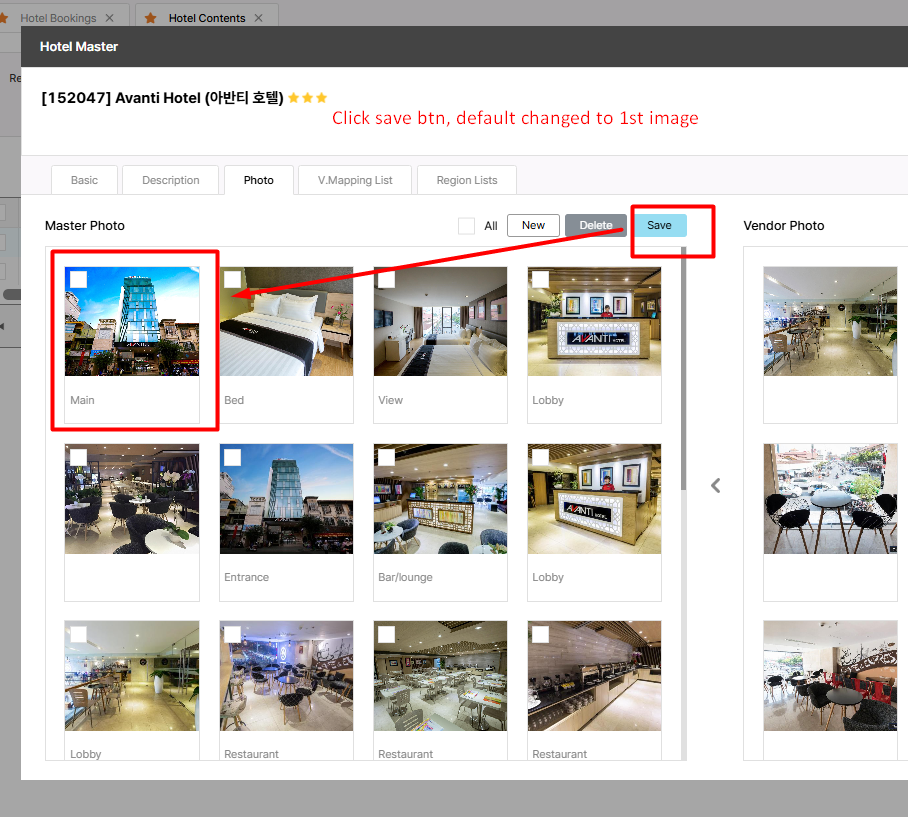Select the Vendor Photo street-view terrace thumbnail

pyautogui.click(x=830, y=499)
